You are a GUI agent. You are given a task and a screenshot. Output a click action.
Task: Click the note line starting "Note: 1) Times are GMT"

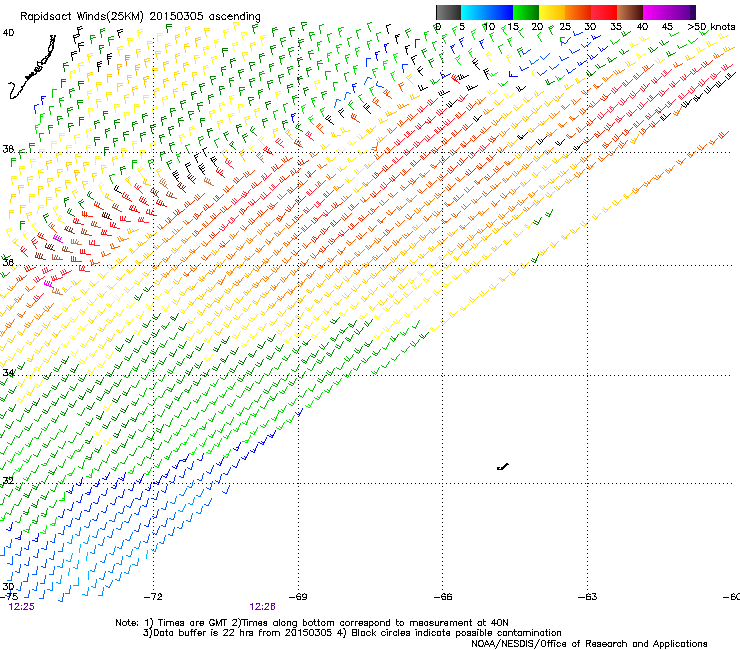pyautogui.click(x=312, y=623)
